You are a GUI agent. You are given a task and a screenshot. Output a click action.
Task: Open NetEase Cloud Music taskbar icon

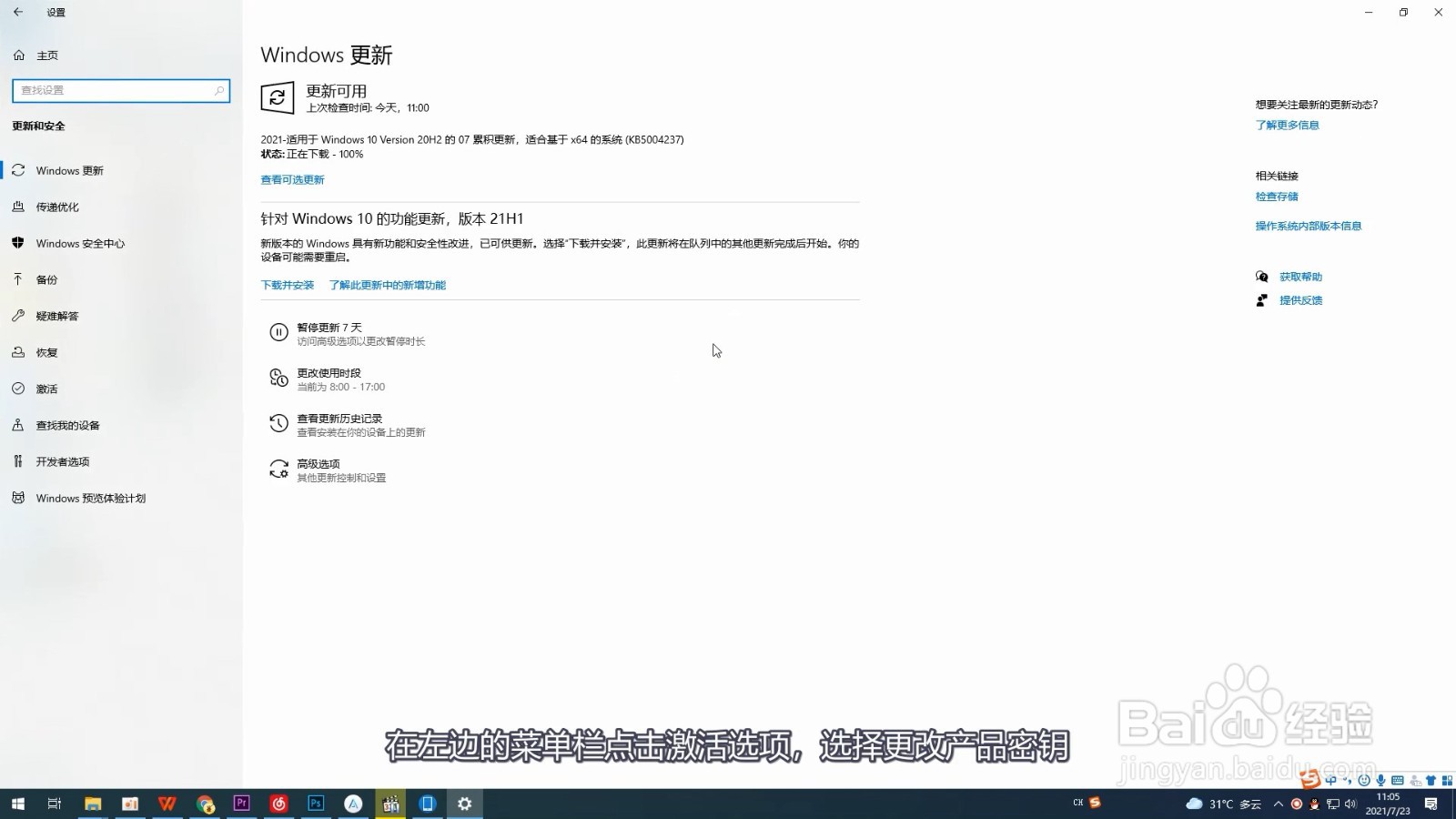278,804
